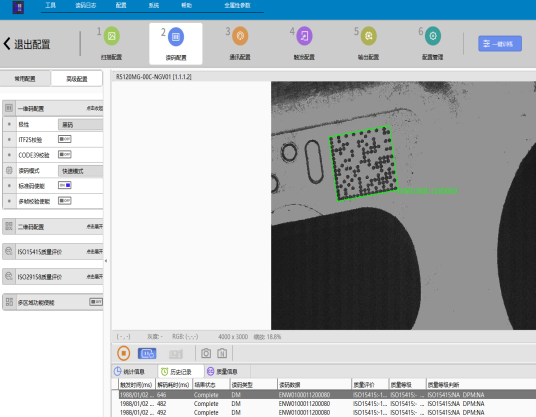536x417 pixels.
Task: Switch off the enabled blue toggle
Action: coord(65,185)
